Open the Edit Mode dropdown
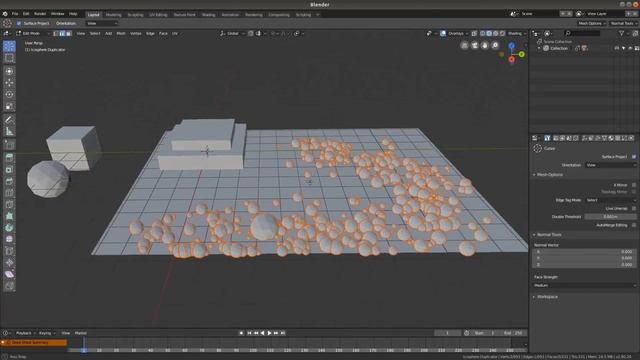The image size is (640, 360). point(33,33)
